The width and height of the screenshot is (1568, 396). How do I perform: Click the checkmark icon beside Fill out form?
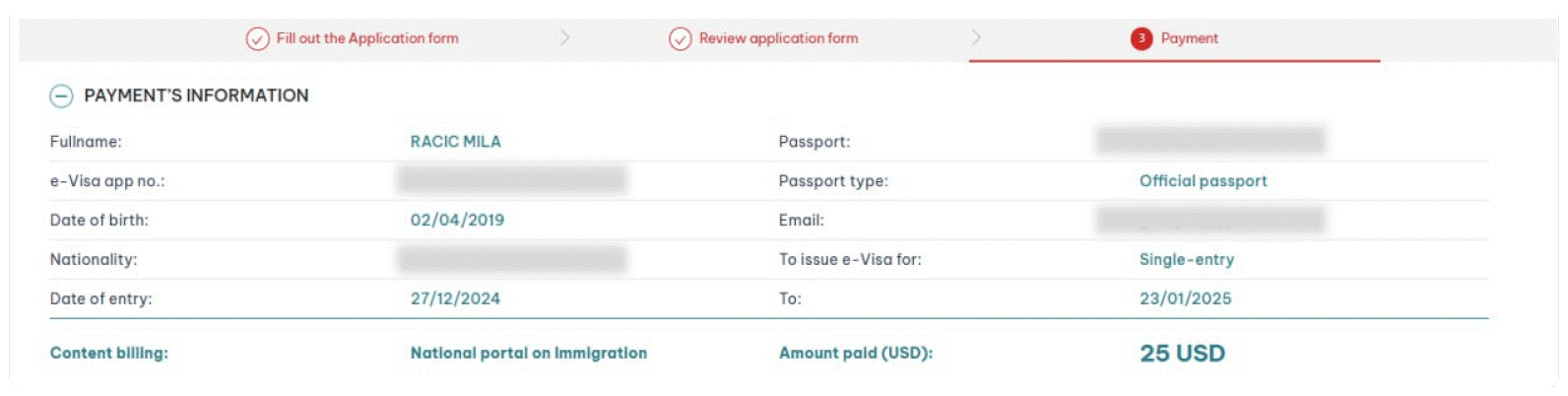(257, 39)
